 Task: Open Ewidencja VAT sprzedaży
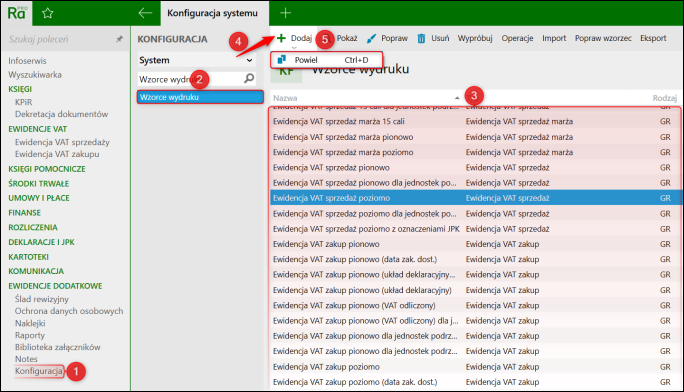pyautogui.click(x=62, y=142)
